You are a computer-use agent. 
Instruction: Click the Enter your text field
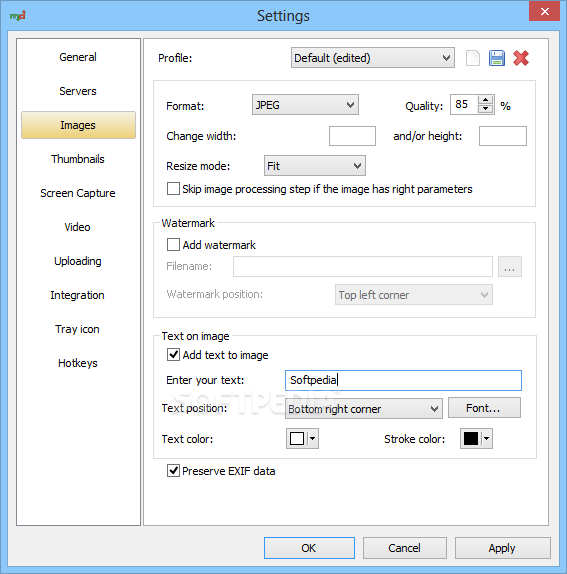403,380
